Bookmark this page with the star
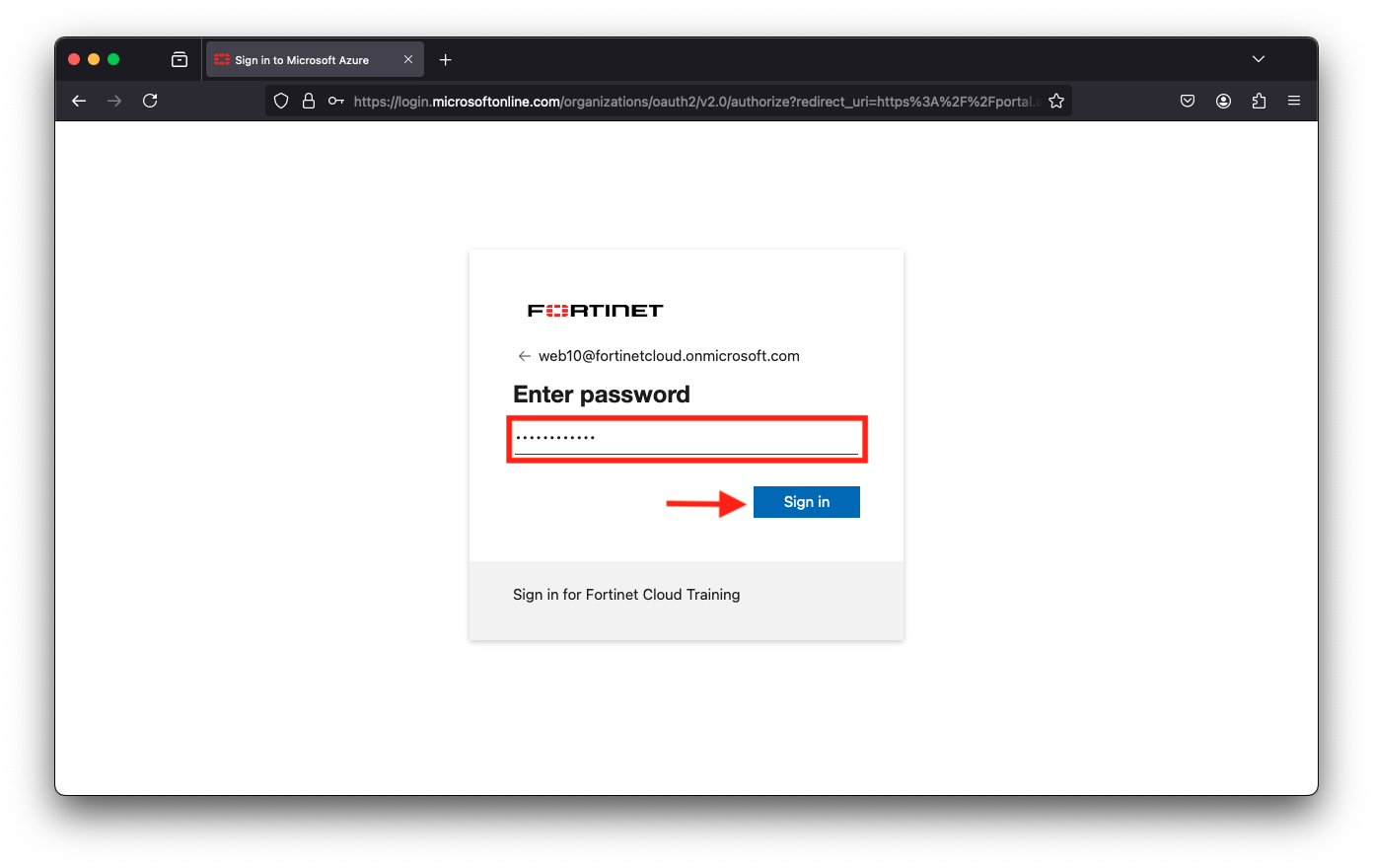Viewport: 1373px width, 868px height. tap(1056, 101)
